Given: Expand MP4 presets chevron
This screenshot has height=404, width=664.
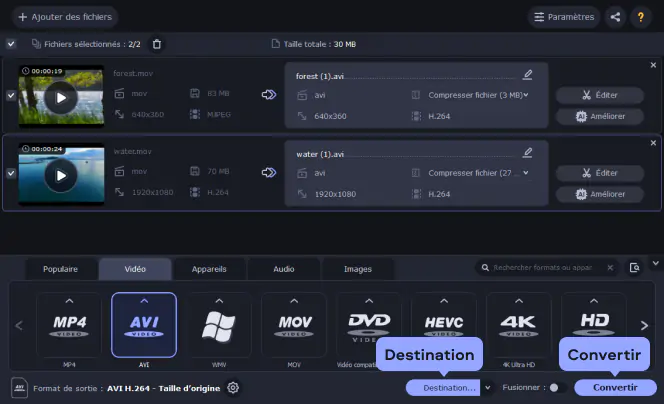Looking at the screenshot, I should click(69, 301).
